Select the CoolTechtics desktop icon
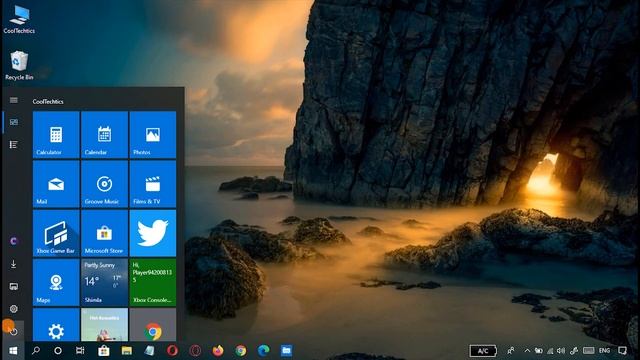Viewport: 640px width, 360px height. tap(19, 20)
